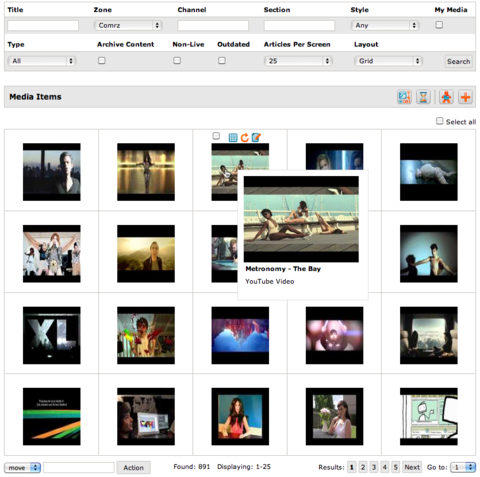Viewport: 480px width, 477px height.
Task: Open the Style dropdown showing Any
Action: pyautogui.click(x=385, y=25)
